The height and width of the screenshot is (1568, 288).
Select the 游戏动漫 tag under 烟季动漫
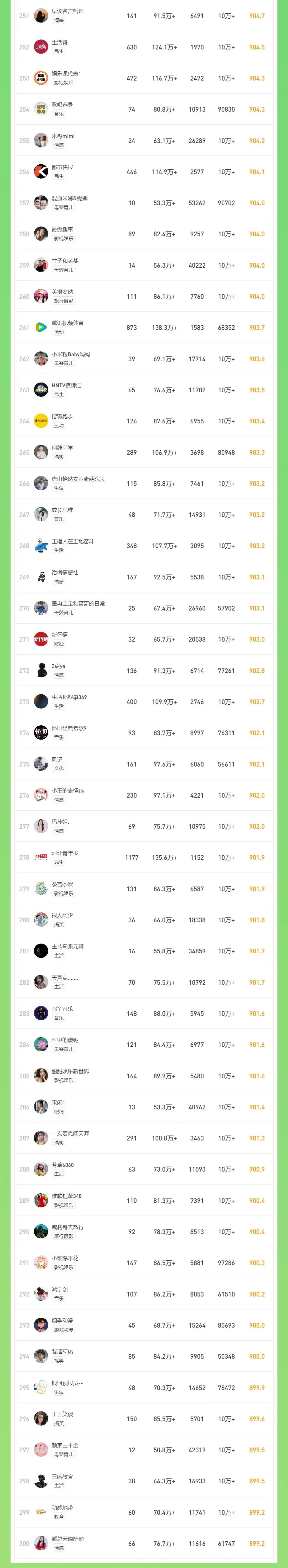click(63, 1330)
